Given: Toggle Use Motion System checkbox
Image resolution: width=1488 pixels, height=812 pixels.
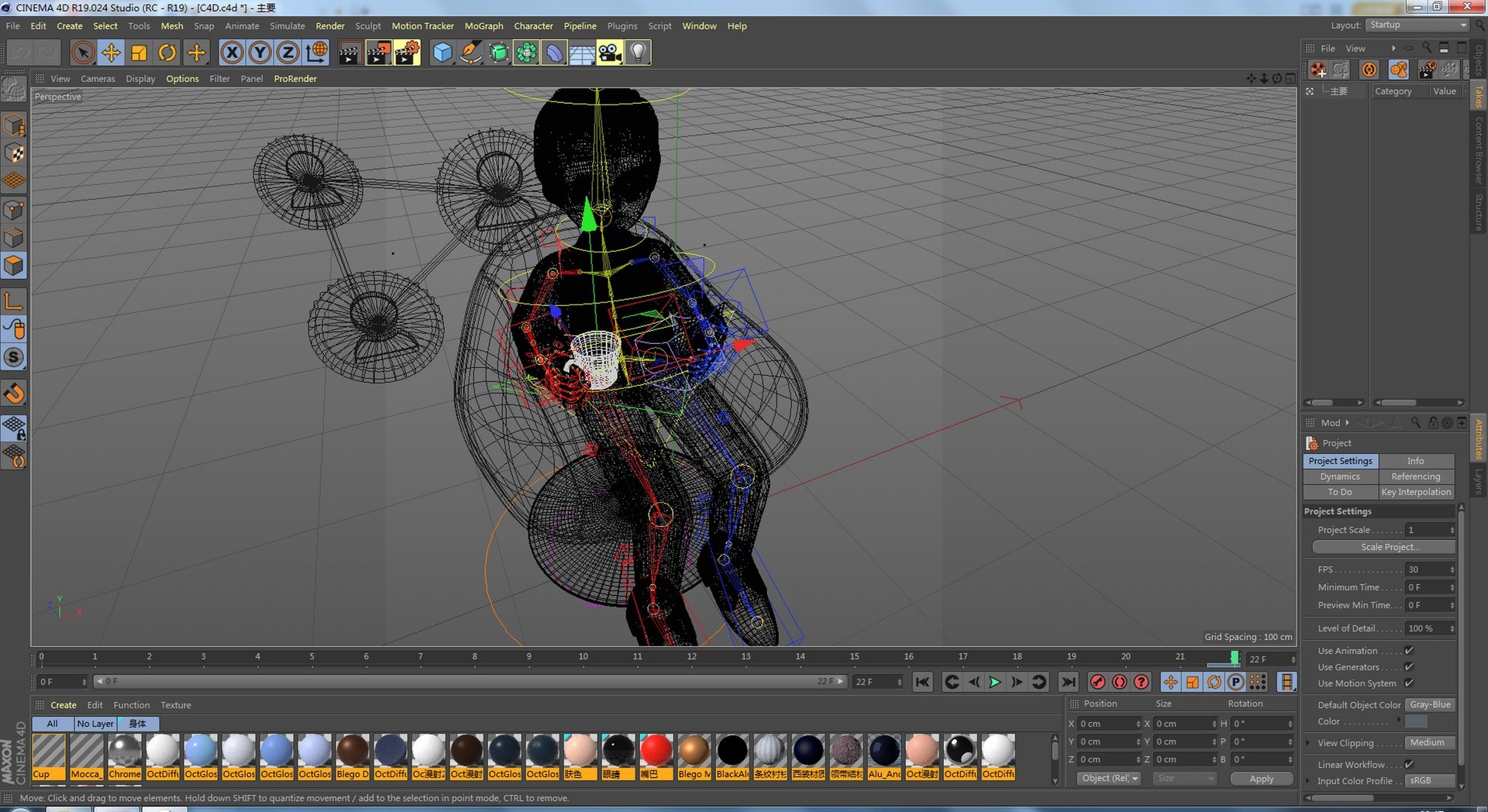Looking at the screenshot, I should pos(1409,683).
